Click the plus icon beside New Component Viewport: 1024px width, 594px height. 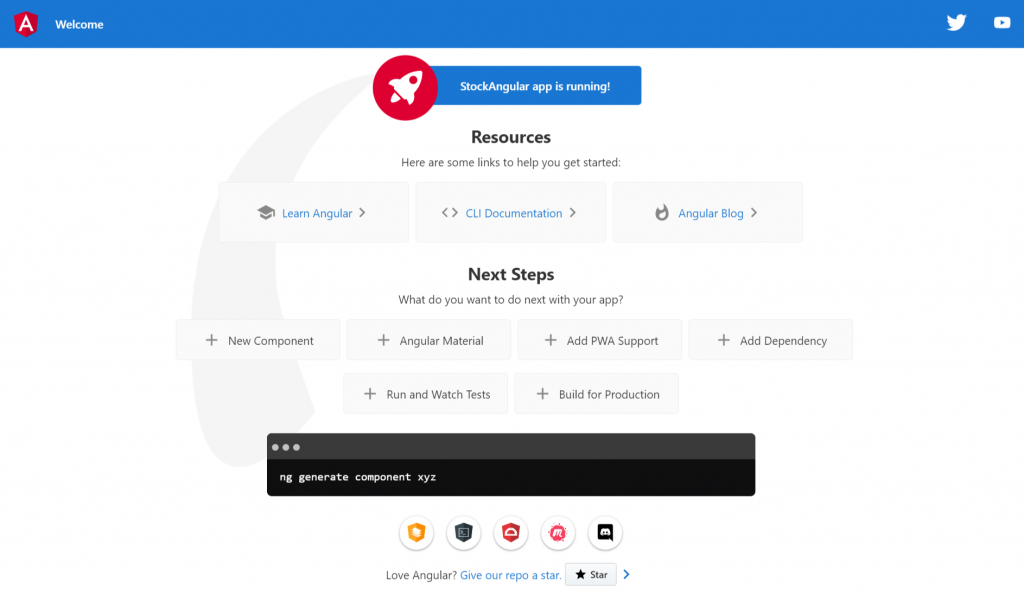coord(212,340)
